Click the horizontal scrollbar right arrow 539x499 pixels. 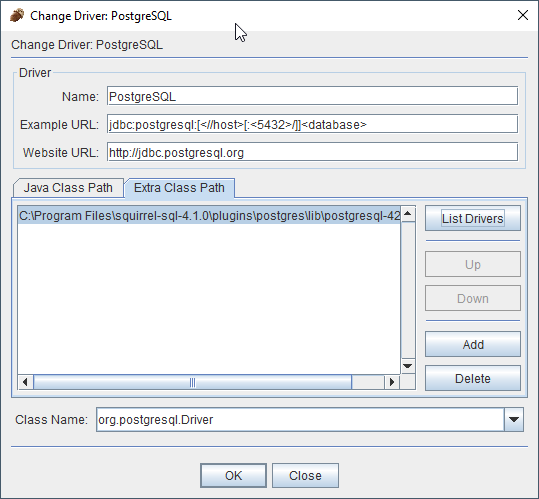coord(392,382)
